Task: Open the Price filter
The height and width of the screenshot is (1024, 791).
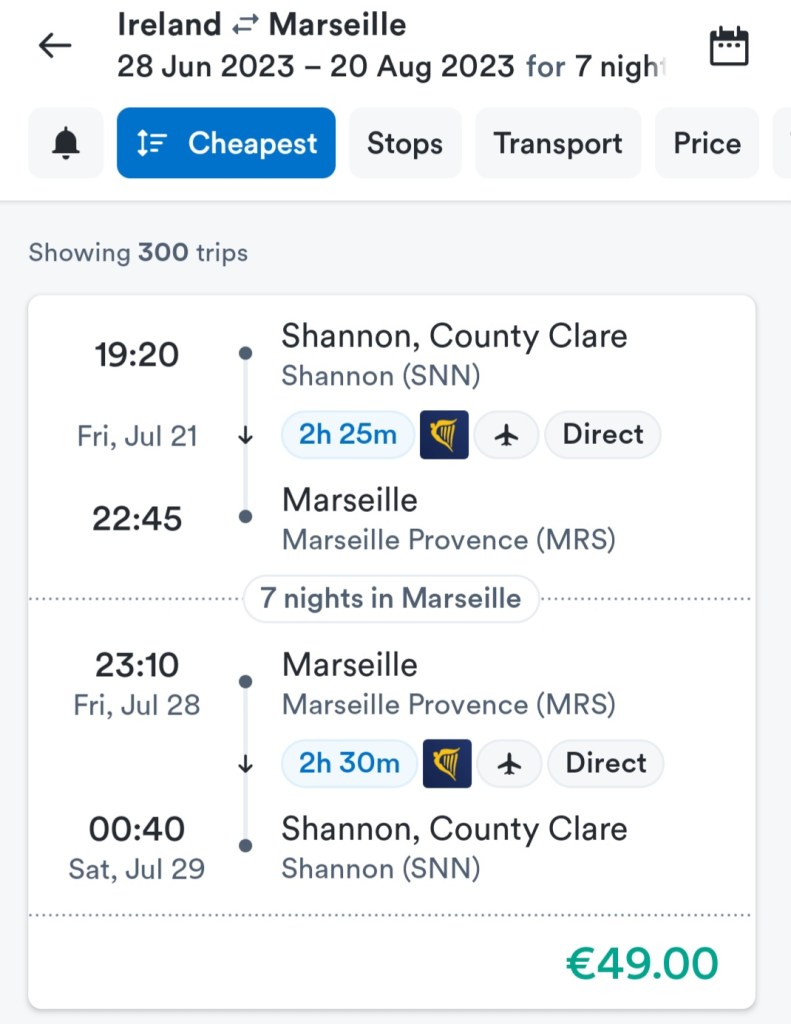Action: [x=707, y=144]
